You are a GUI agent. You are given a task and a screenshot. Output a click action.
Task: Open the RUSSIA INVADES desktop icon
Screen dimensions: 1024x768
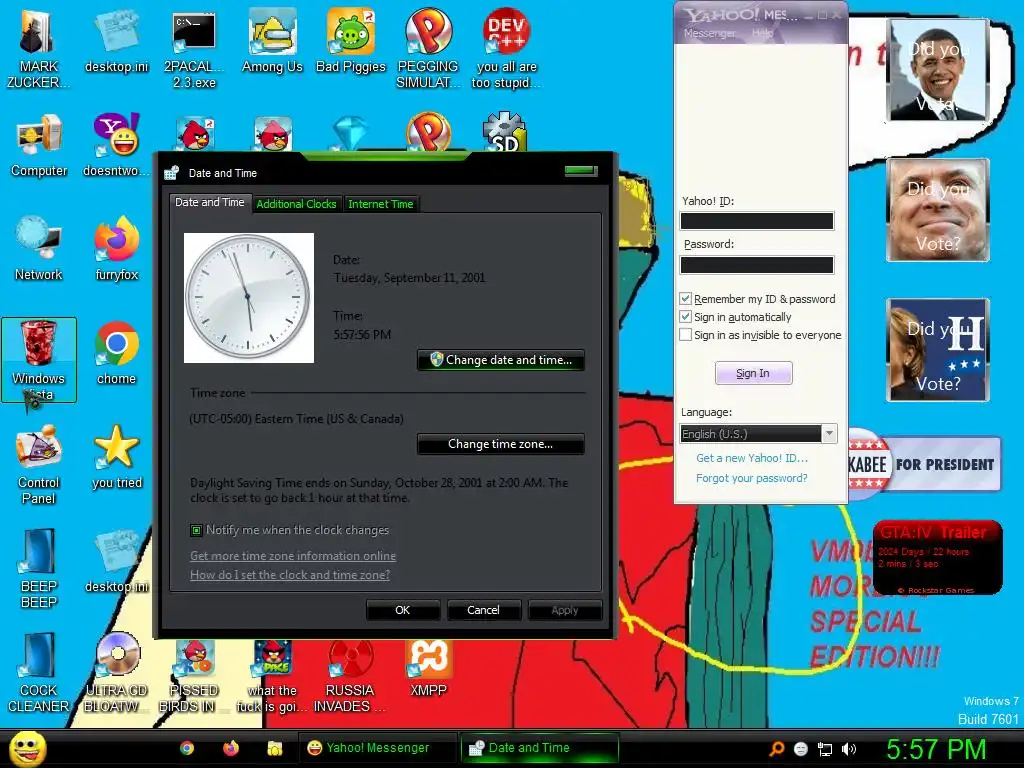click(x=350, y=677)
